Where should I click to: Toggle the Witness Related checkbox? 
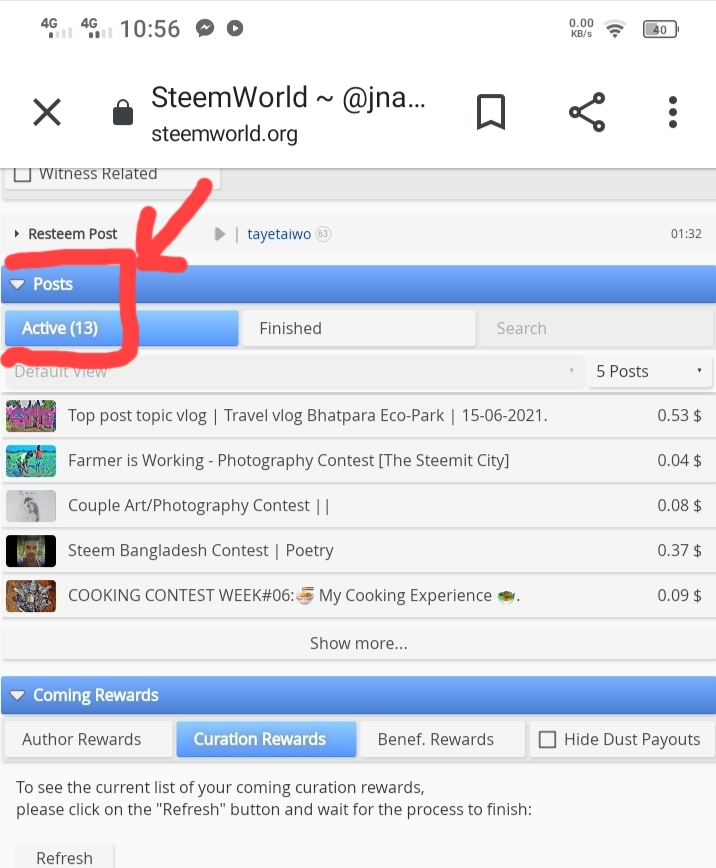pos(22,173)
